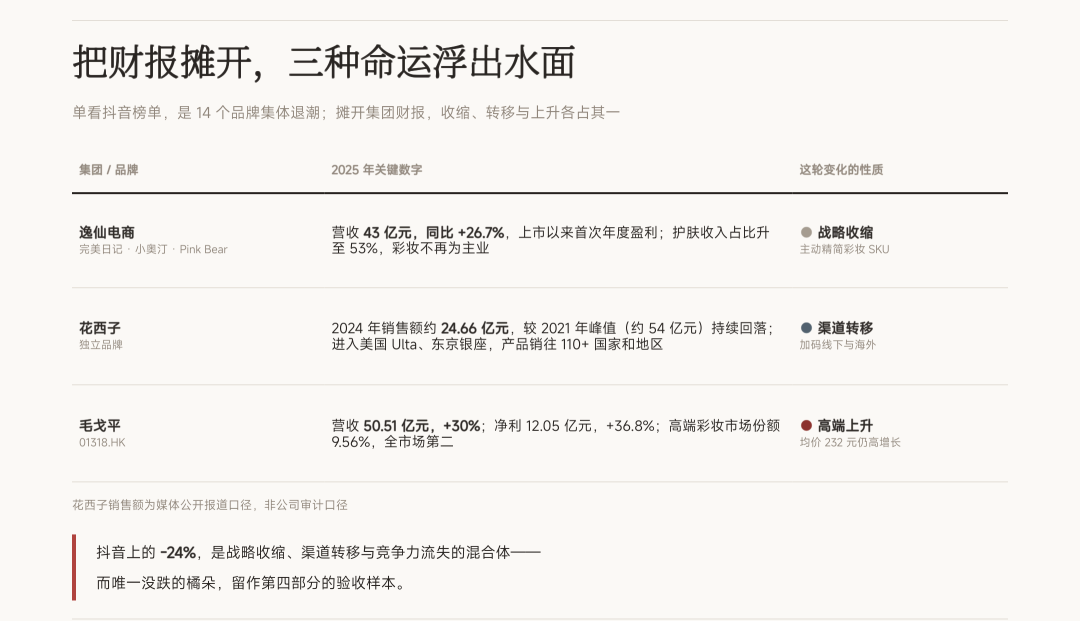Click the 2024 年销售额约 24.66 亿元 description

click(x=552, y=336)
